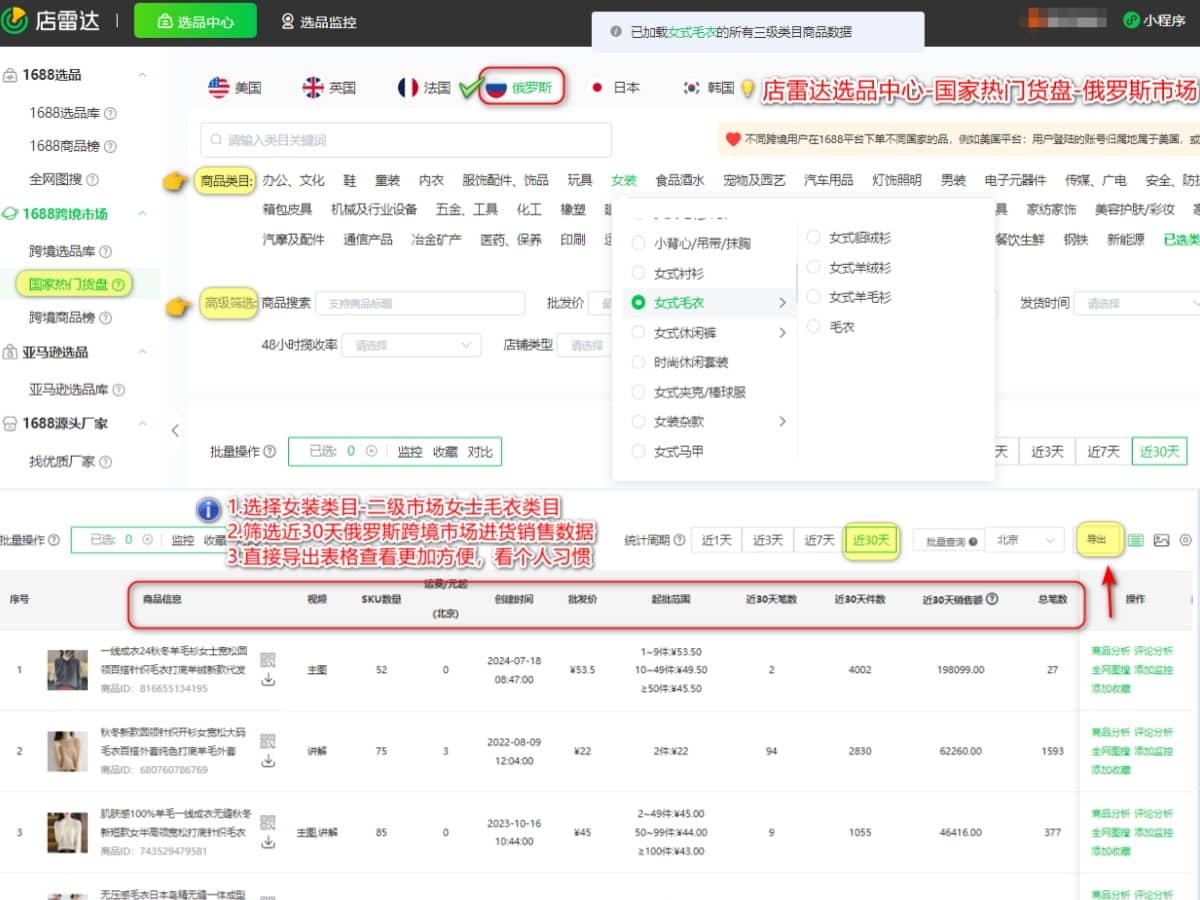Click the help icon beside 国家热门货盘
The width and height of the screenshot is (1200, 900).
[x=117, y=285]
